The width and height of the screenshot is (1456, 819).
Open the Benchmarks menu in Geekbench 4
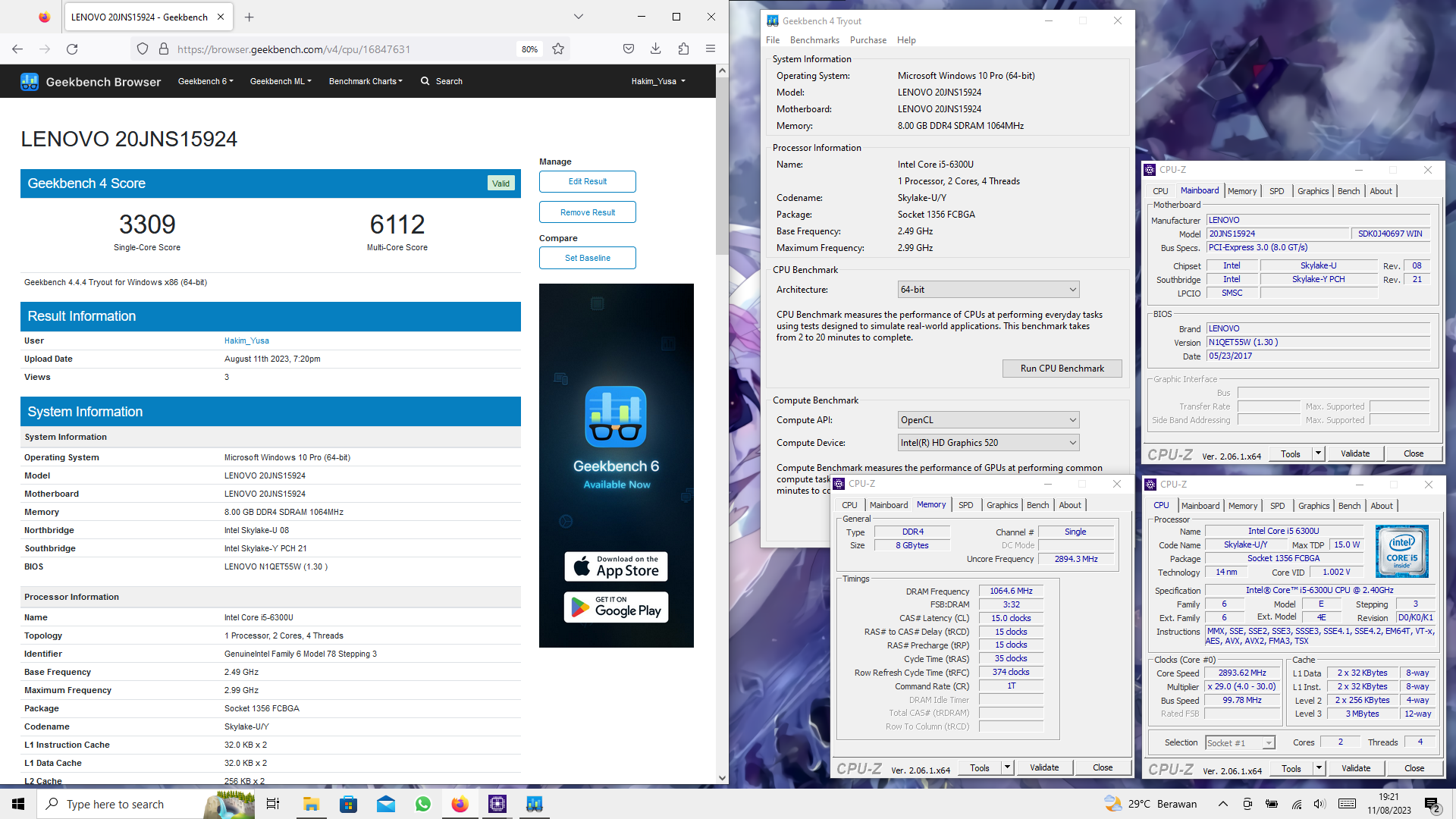[814, 40]
